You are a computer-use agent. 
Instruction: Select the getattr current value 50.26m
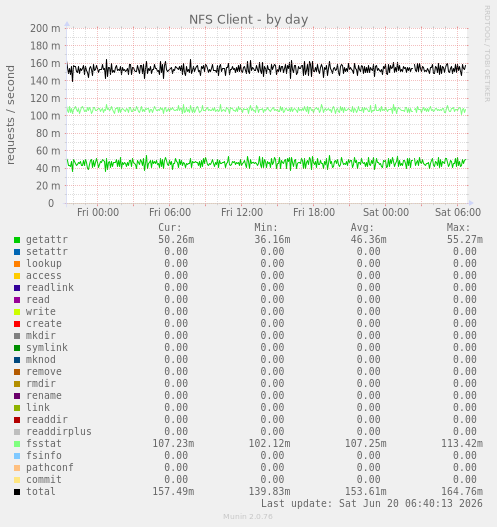click(x=176, y=239)
